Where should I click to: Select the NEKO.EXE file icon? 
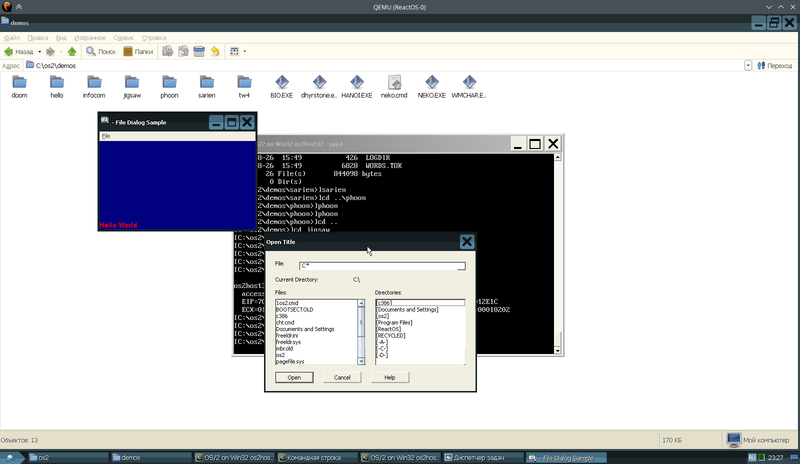click(x=432, y=86)
